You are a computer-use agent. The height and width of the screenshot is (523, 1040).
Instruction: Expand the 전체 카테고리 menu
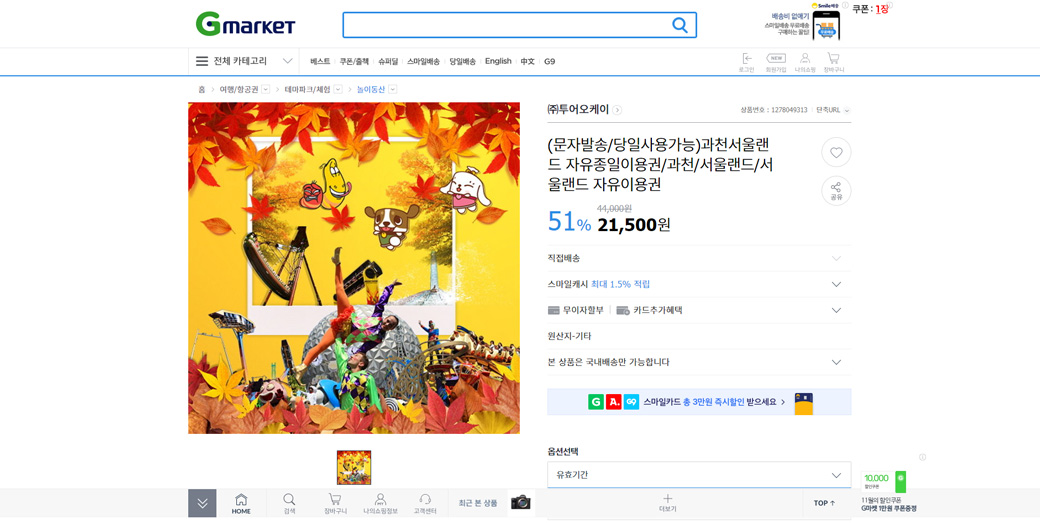(244, 61)
